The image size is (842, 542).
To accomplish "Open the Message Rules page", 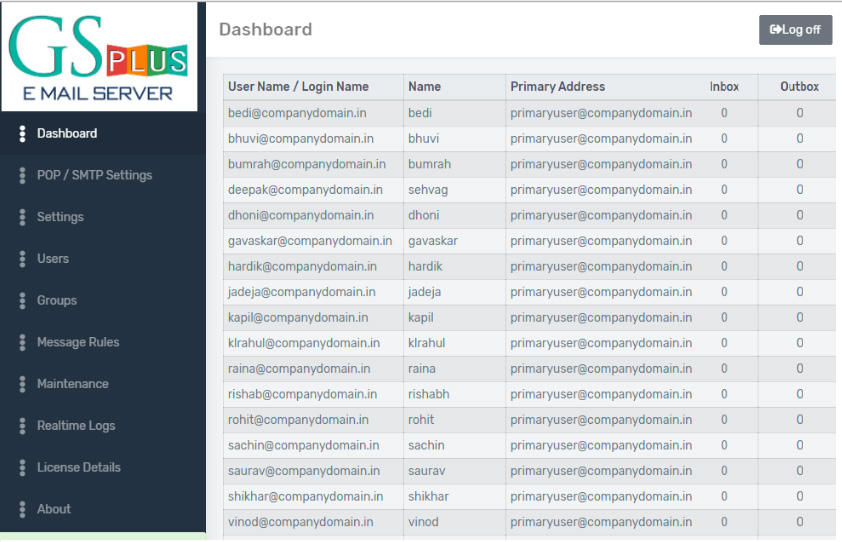I will [77, 342].
